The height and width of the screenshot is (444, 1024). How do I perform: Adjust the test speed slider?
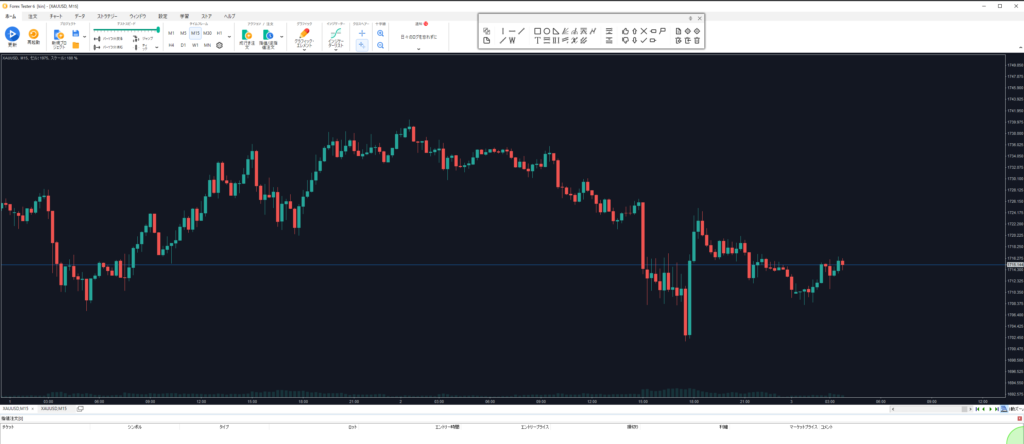point(126,30)
